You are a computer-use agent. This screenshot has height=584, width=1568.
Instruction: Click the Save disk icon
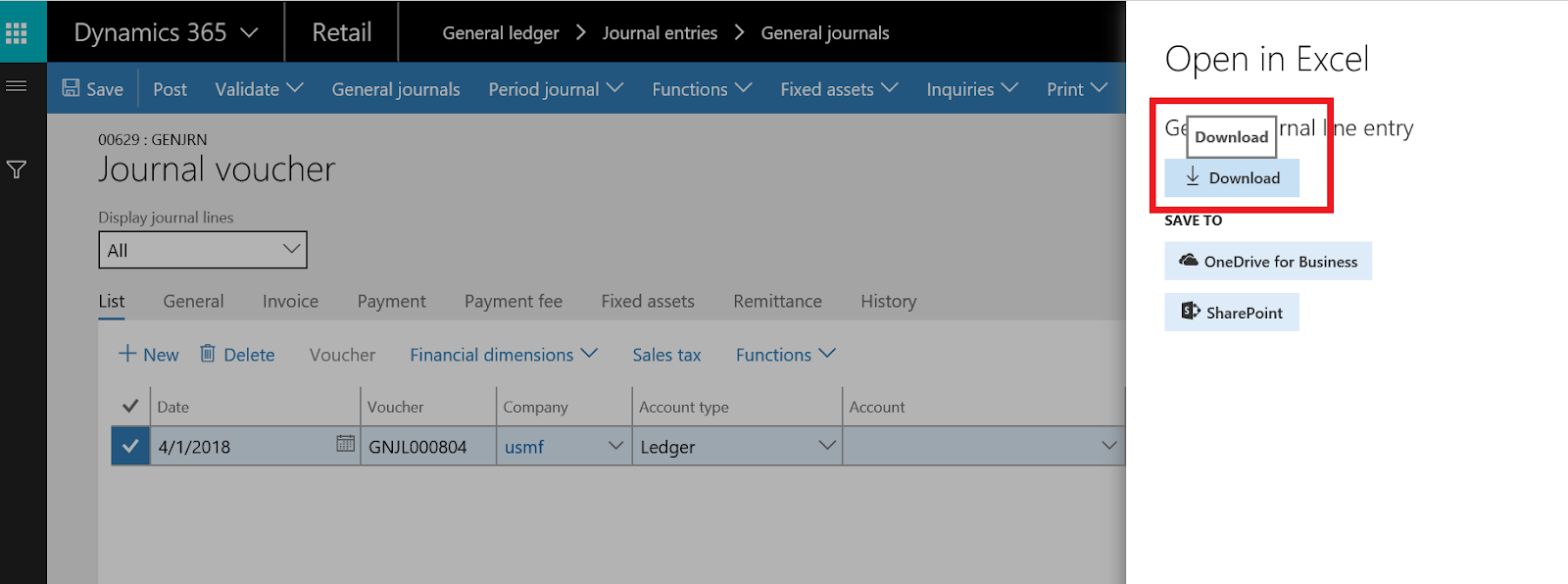[71, 88]
